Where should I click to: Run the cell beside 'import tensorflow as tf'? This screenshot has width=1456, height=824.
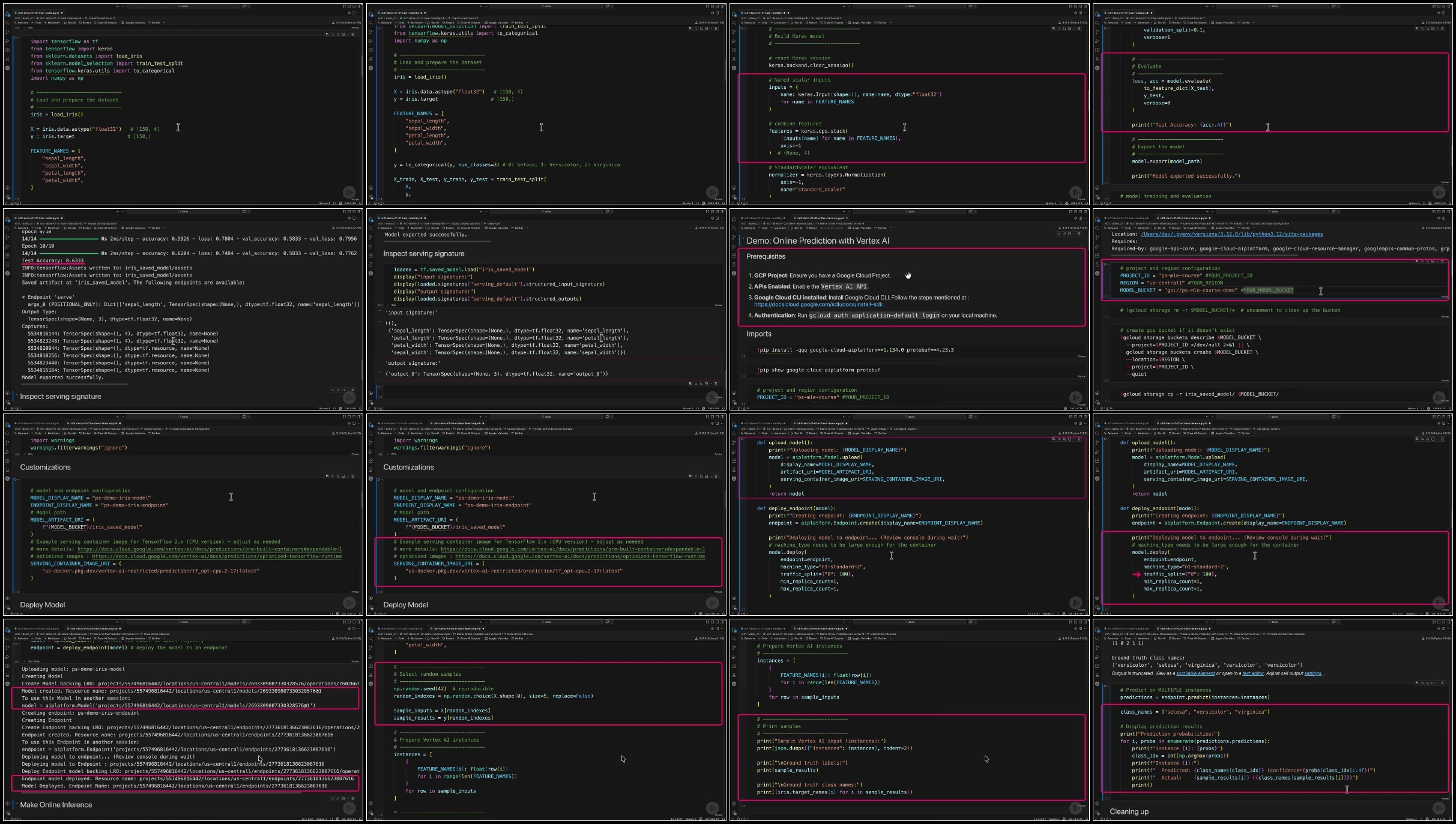pos(16,38)
